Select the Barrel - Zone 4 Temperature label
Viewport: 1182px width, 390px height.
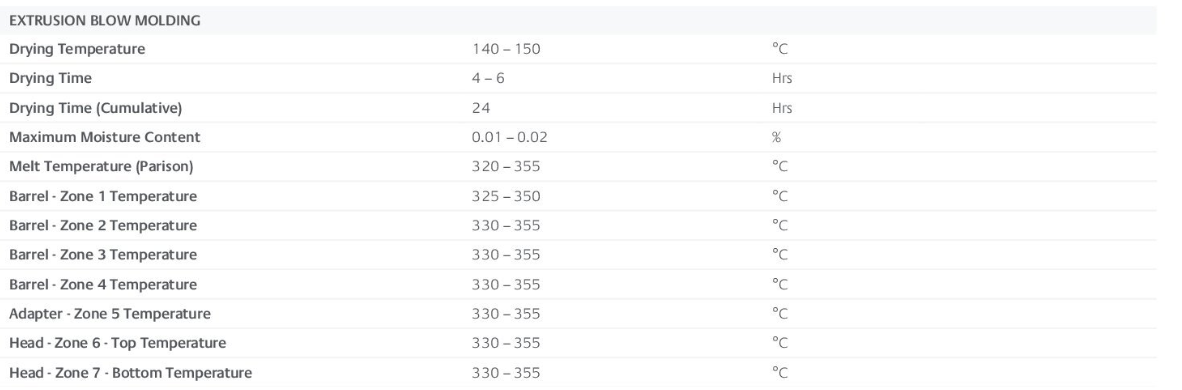(103, 284)
